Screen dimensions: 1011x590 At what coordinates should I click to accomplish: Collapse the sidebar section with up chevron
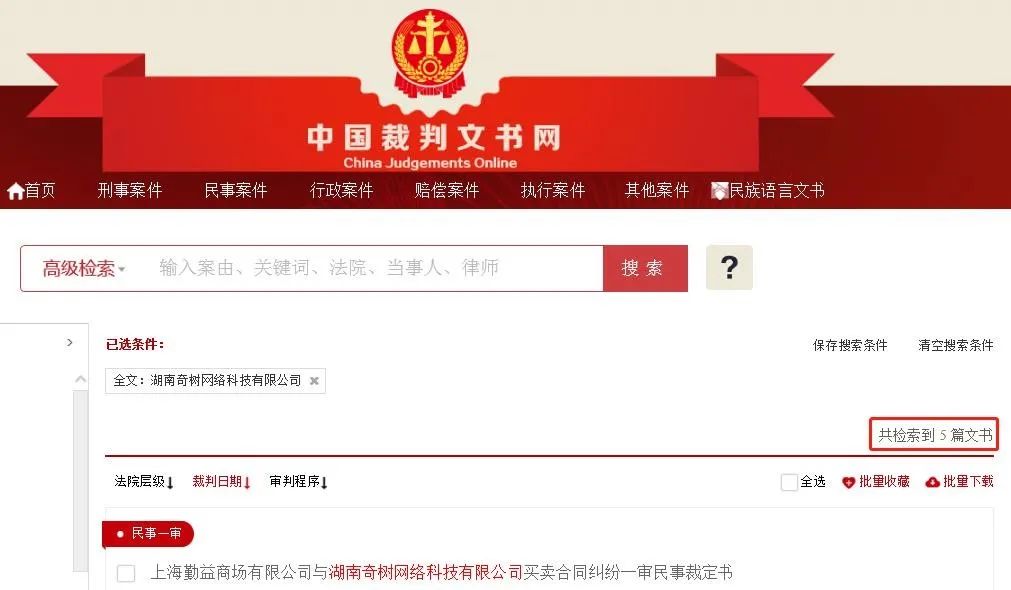pyautogui.click(x=81, y=379)
